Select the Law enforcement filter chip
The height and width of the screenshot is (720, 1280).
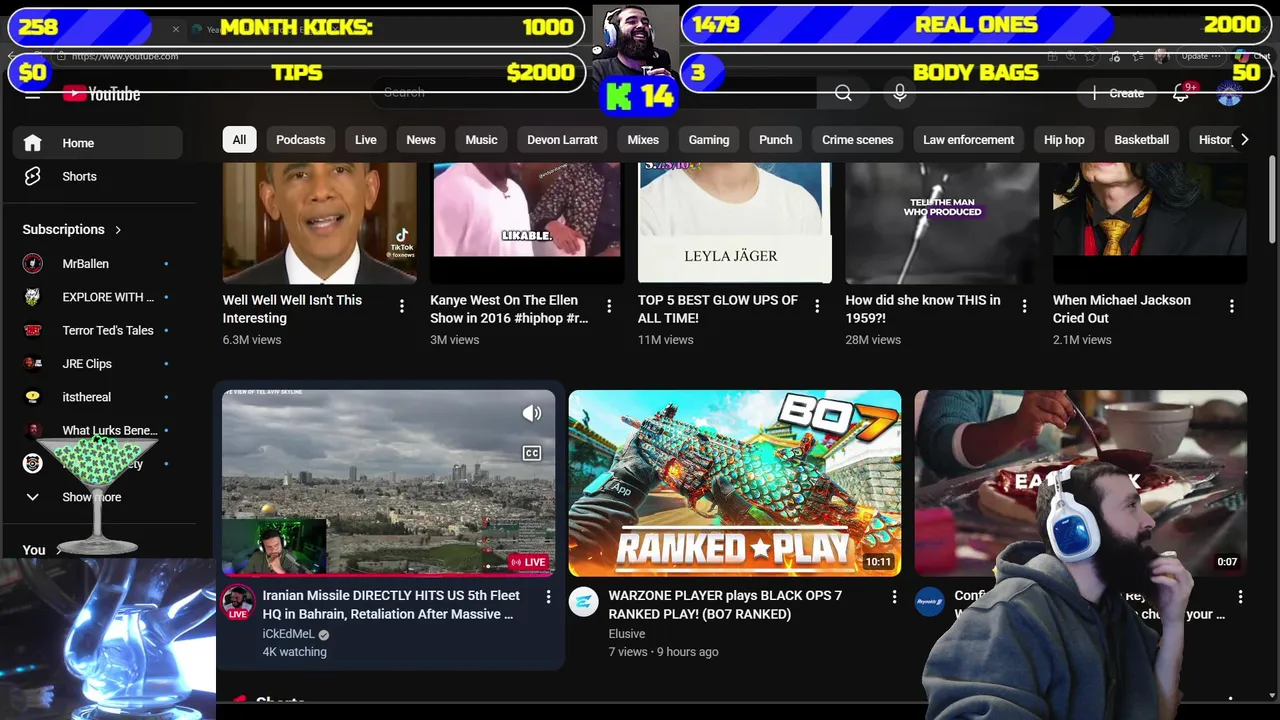[x=968, y=140]
